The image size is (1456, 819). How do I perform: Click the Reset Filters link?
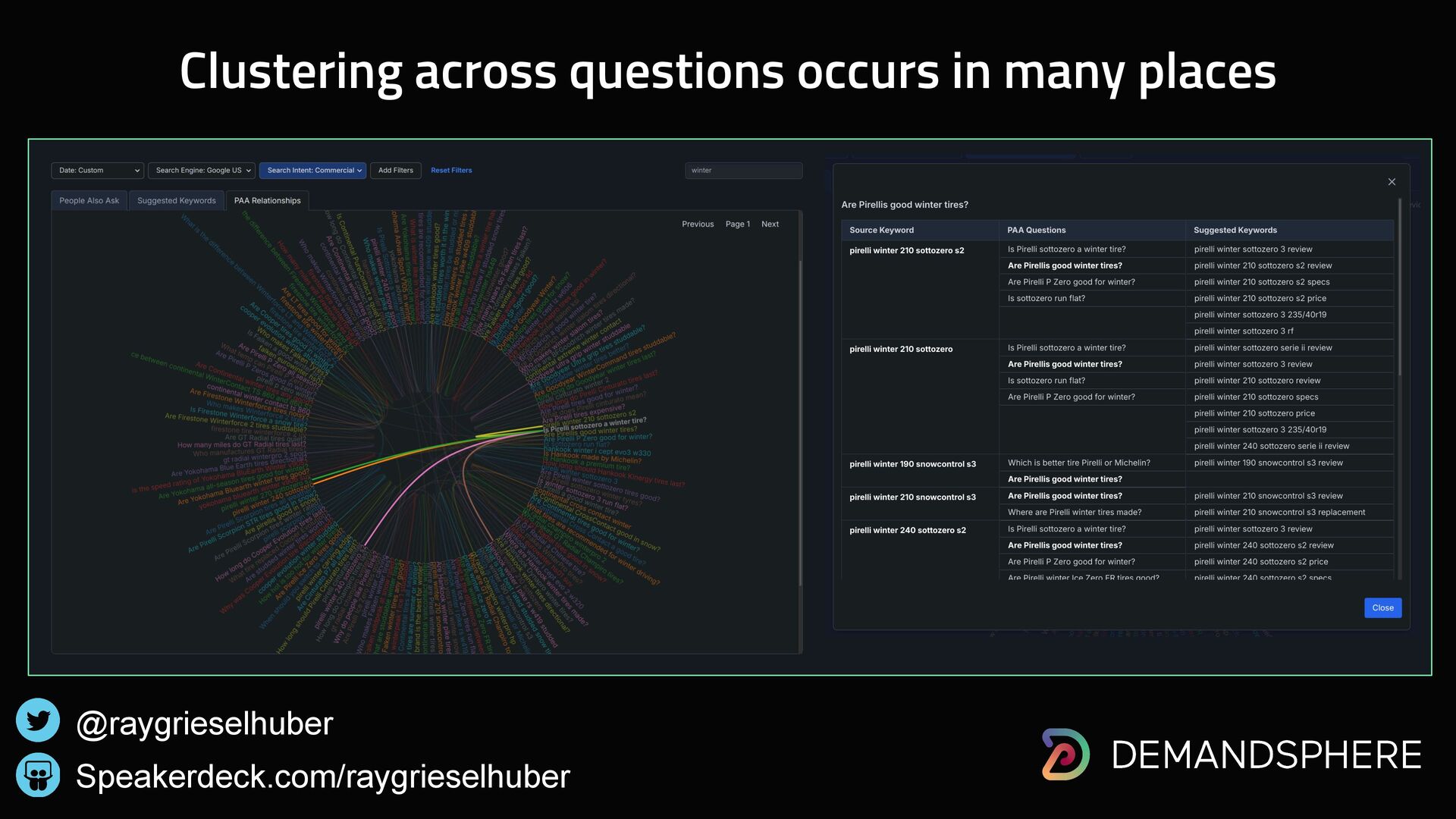(x=451, y=171)
